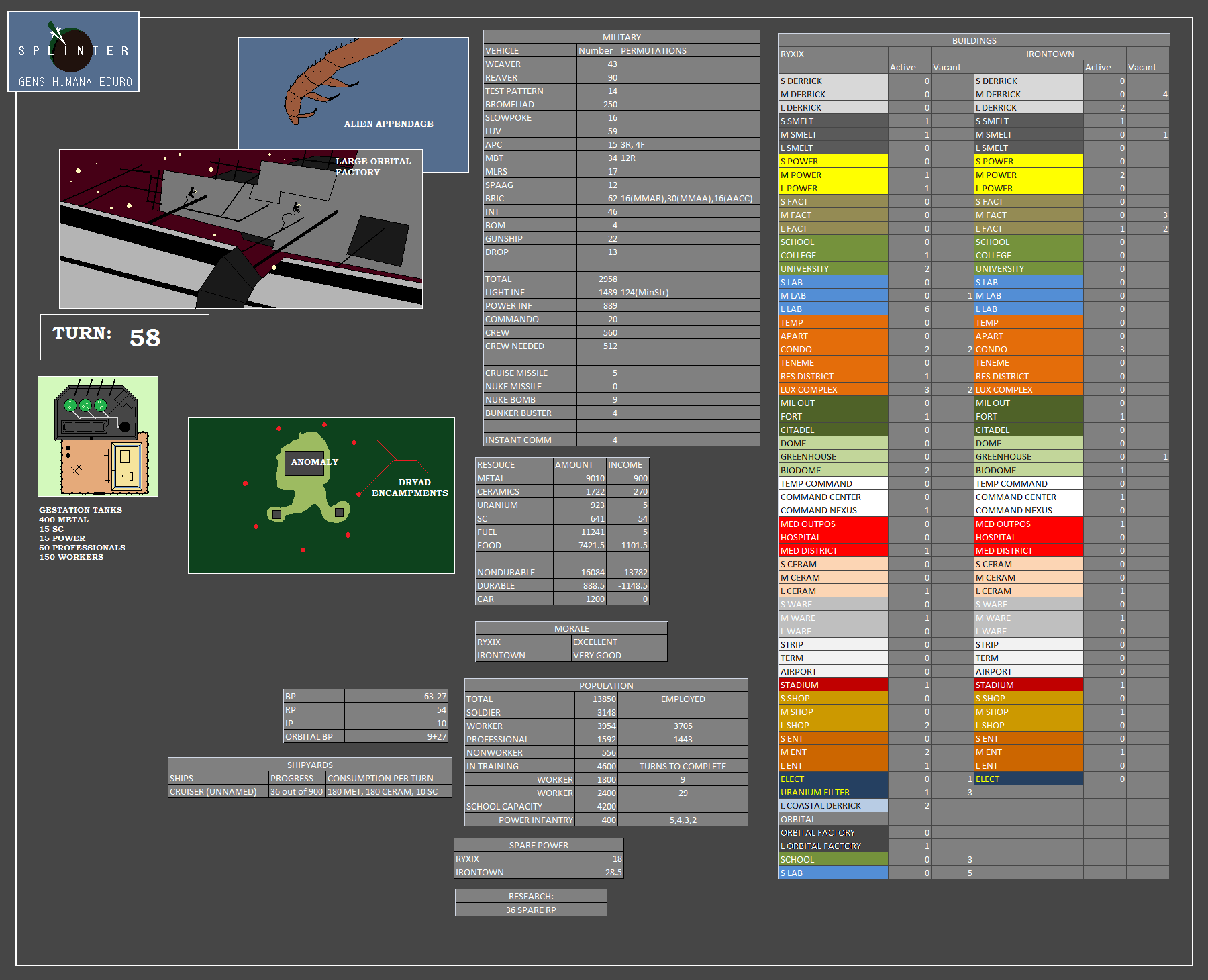Select the light blue L COASTAL DERRICK cell
This screenshot has width=1208, height=980.
click(833, 805)
